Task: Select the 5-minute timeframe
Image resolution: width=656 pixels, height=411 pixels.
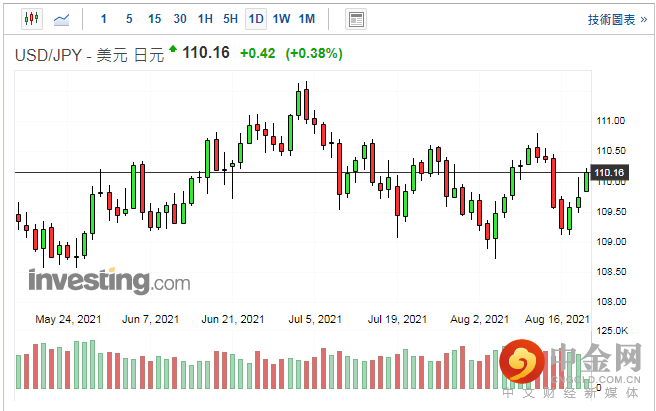Action: 128,19
